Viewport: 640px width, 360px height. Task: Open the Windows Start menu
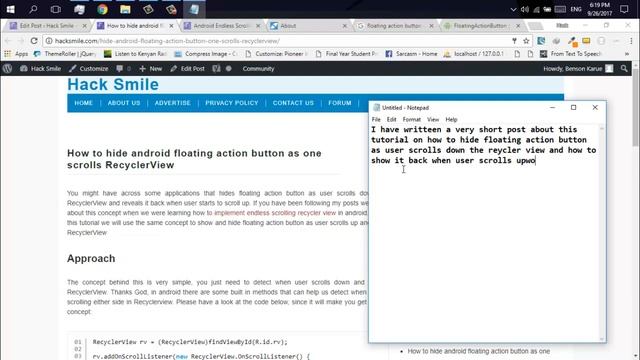(x=11, y=9)
